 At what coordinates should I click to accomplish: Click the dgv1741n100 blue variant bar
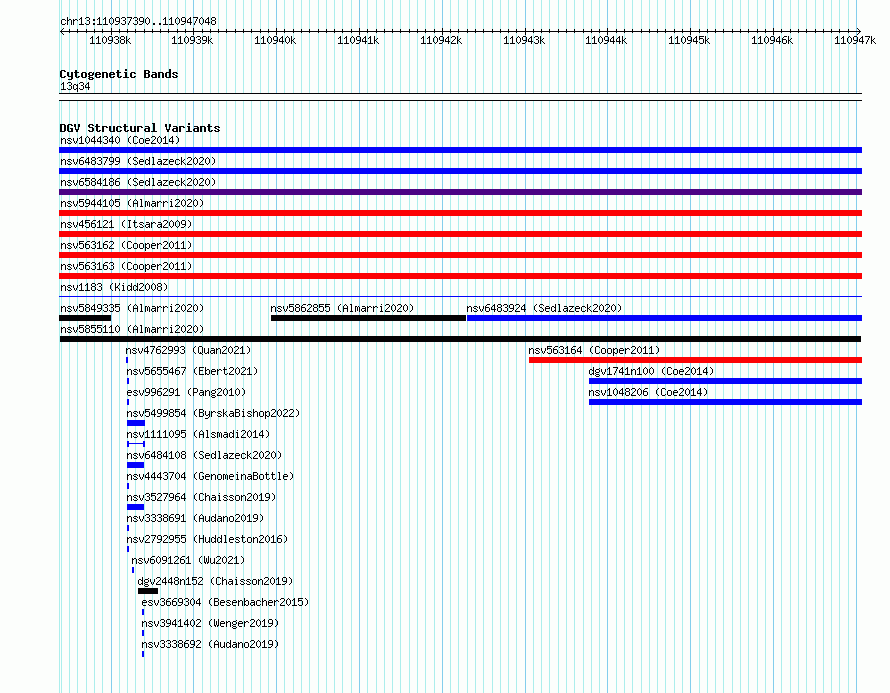[725, 381]
